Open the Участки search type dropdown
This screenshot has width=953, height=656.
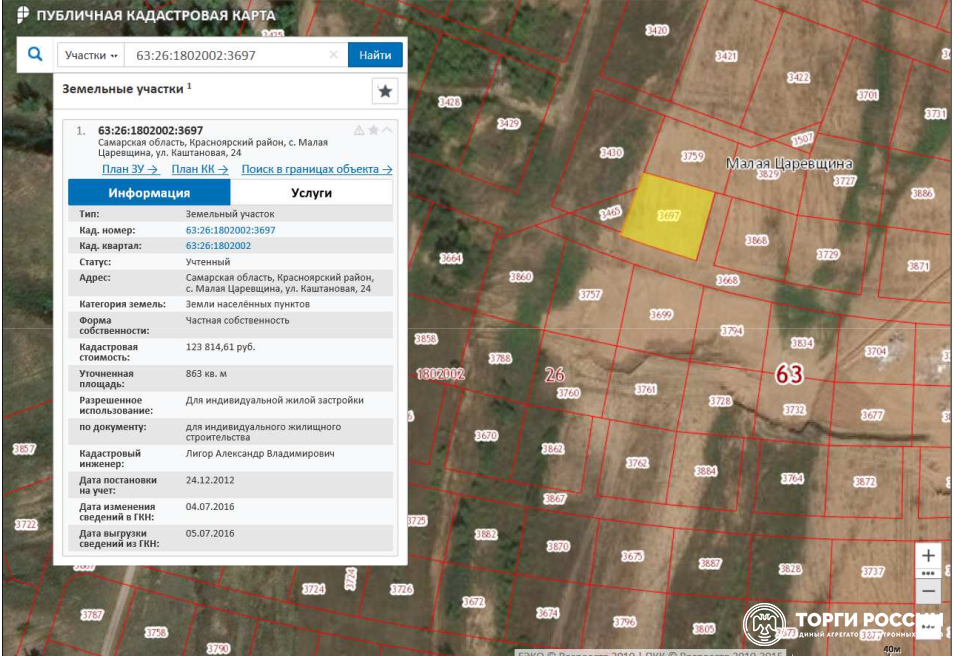91,55
